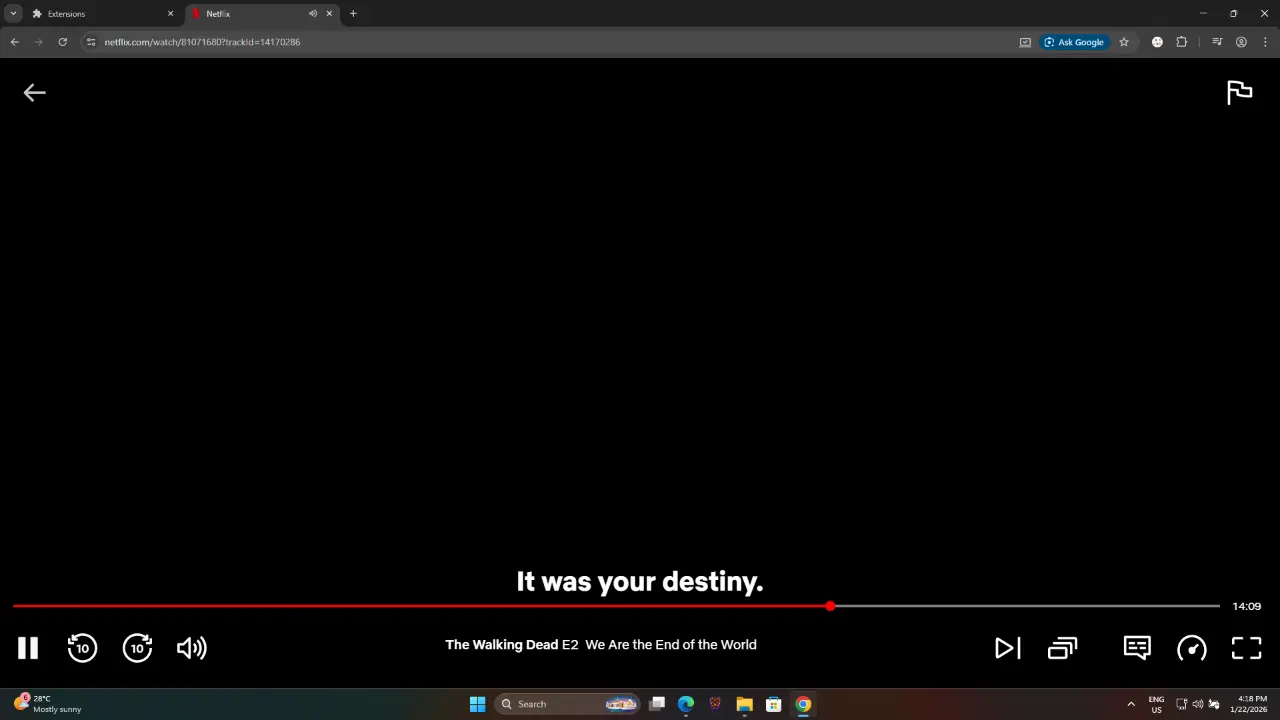Click the address bar URL
Viewport: 1280px width, 720px height.
point(202,42)
